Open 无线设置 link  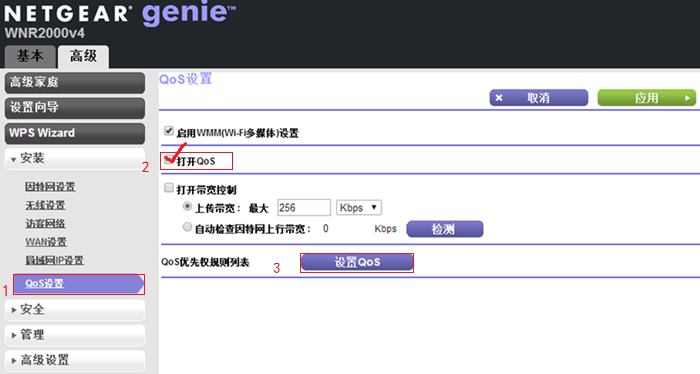click(45, 205)
